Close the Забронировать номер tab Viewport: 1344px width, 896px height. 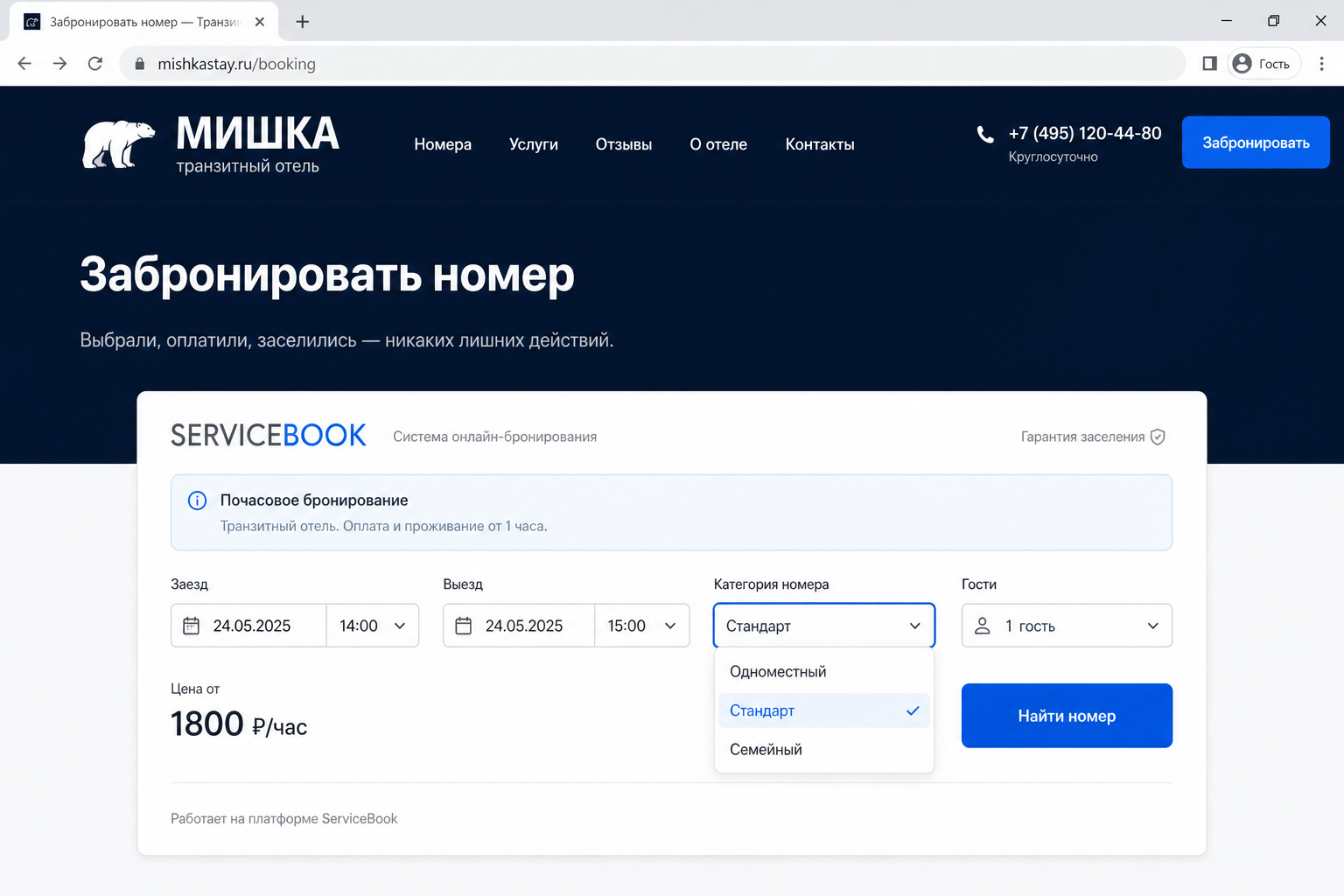pyautogui.click(x=260, y=22)
